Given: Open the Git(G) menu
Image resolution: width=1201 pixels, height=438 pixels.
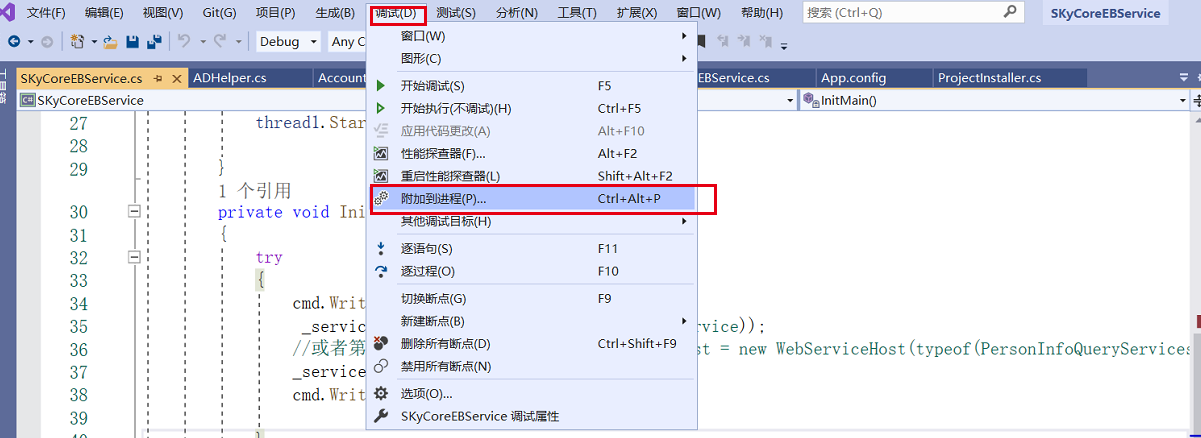Looking at the screenshot, I should pos(217,13).
